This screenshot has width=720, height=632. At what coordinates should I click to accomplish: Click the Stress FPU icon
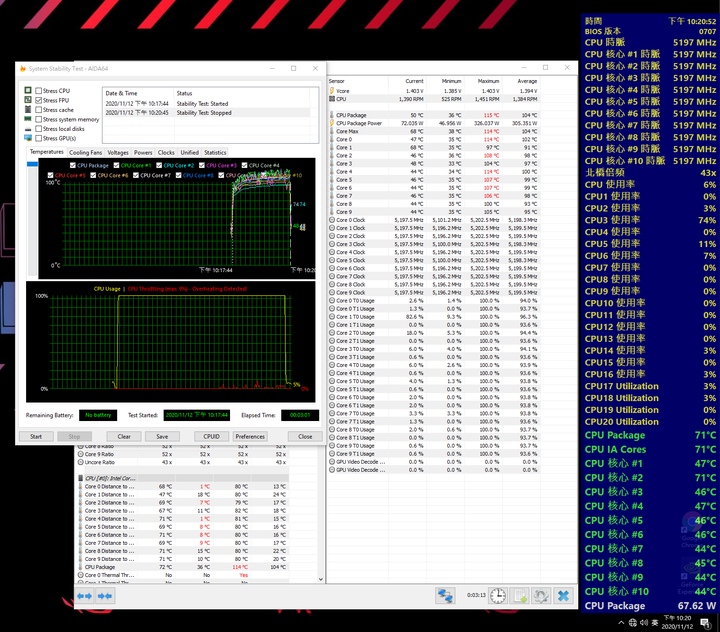point(28,100)
